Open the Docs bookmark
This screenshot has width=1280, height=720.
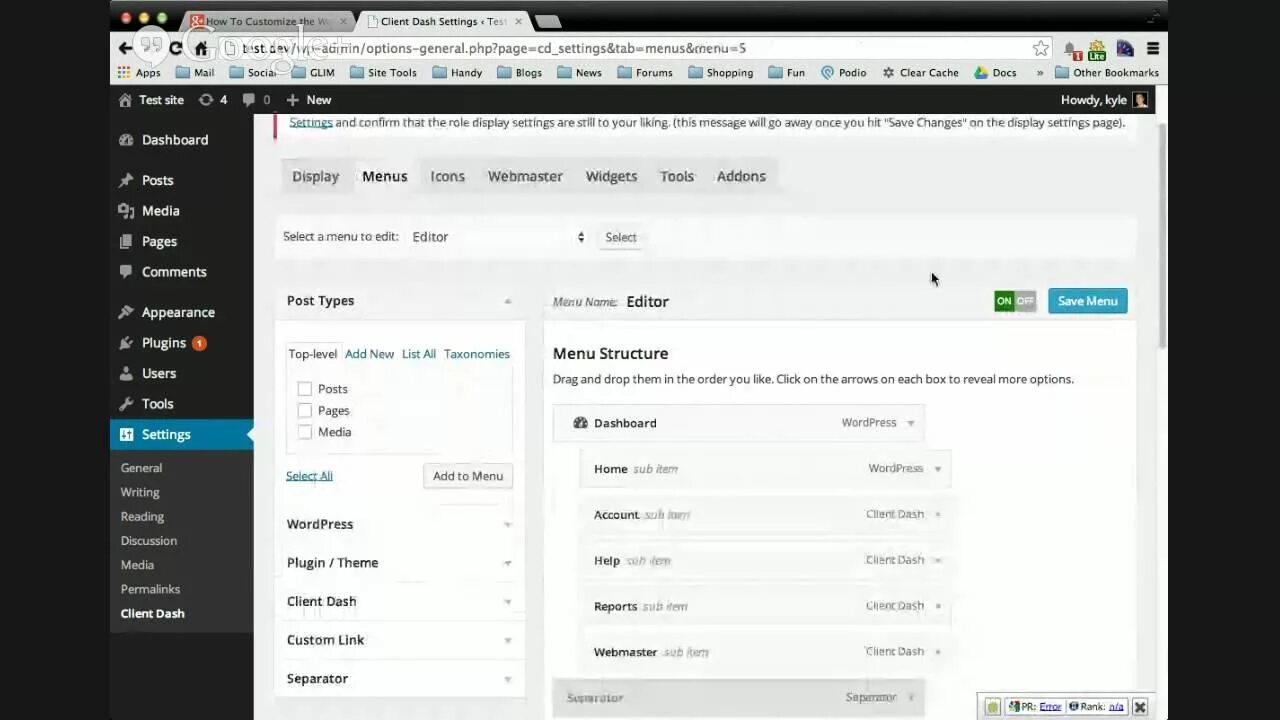[995, 73]
